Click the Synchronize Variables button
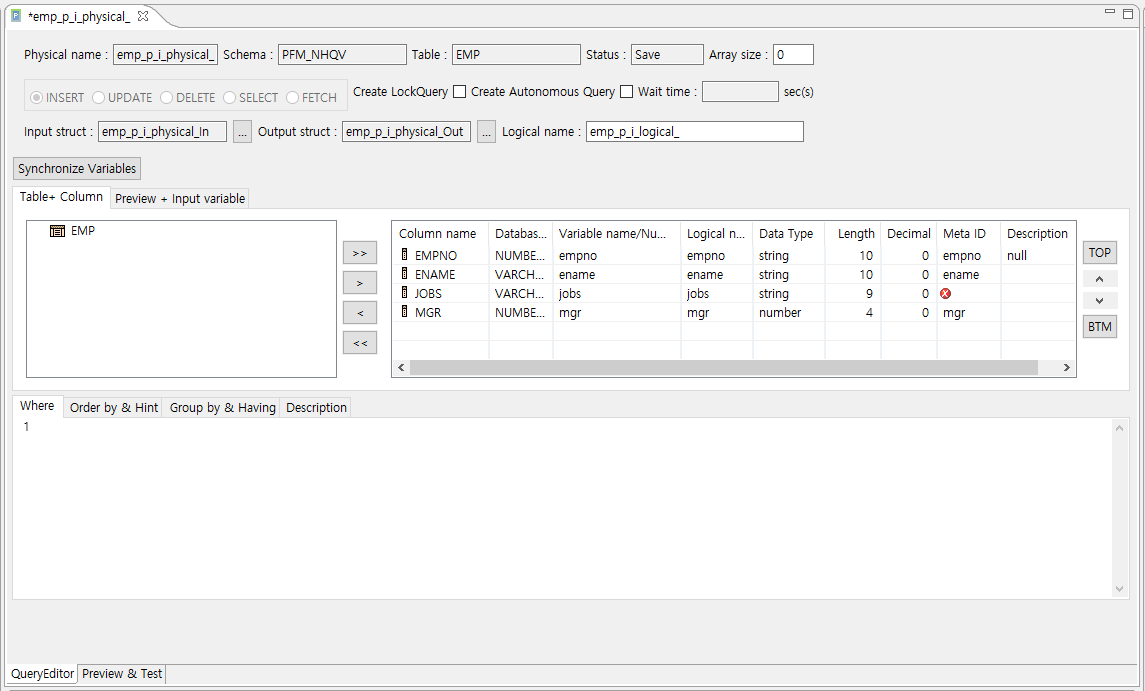Screen dimensions: 1145x691 click(78, 169)
